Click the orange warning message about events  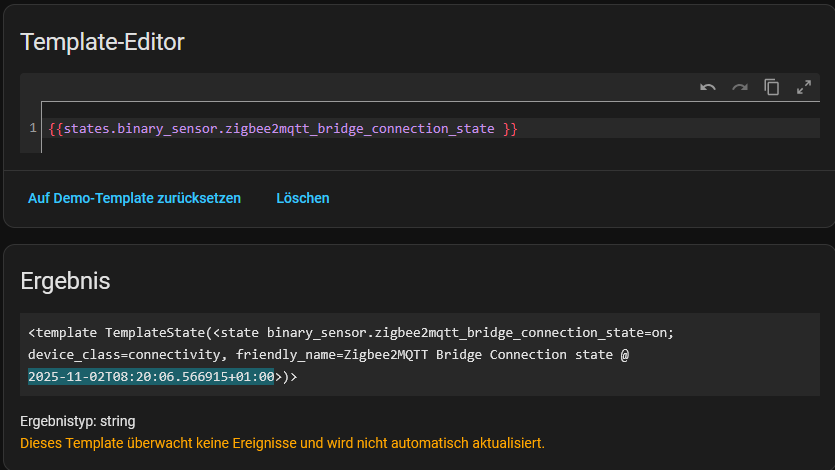[x=282, y=442]
